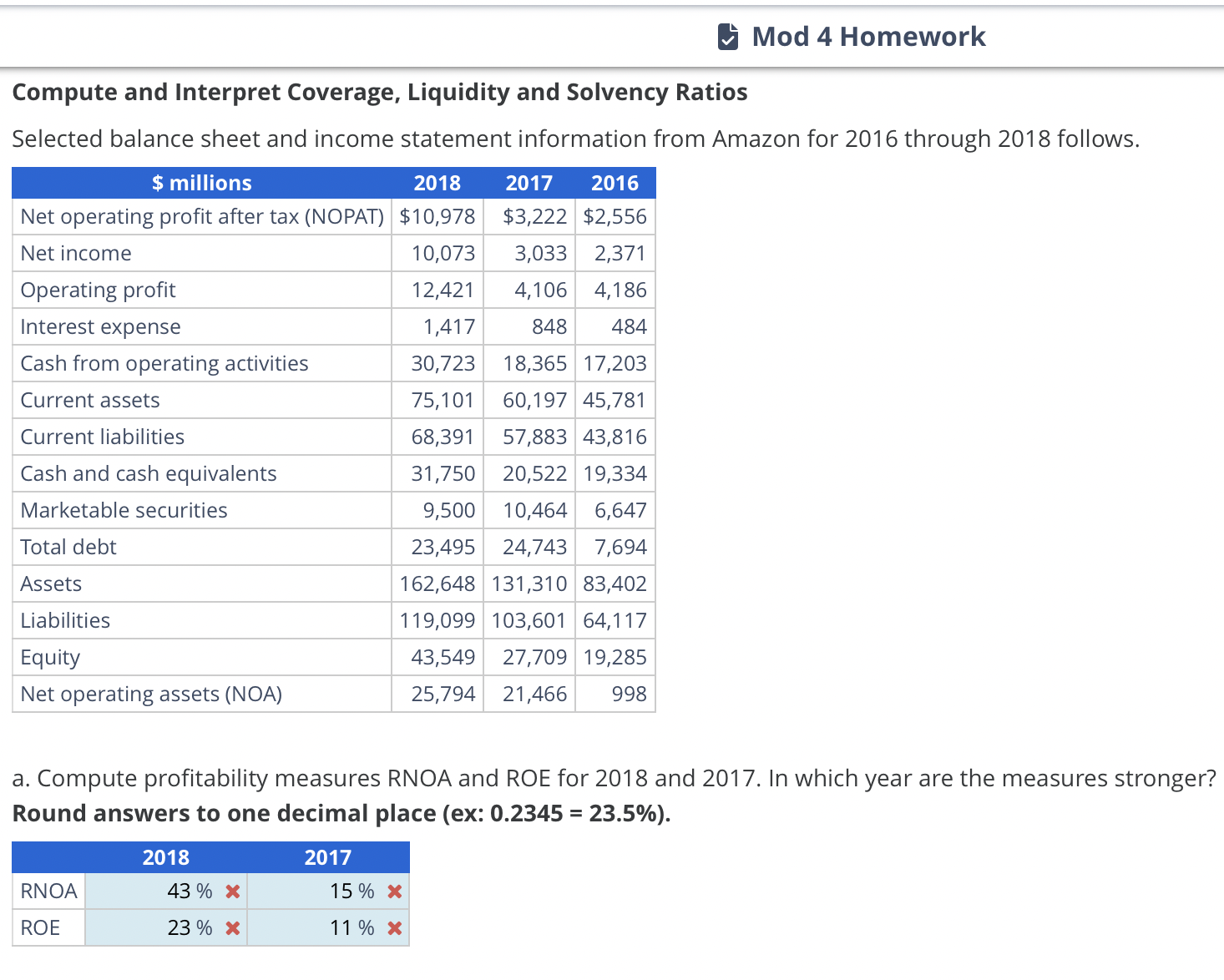Click the 2016 column header
The width and height of the screenshot is (1224, 980).
pos(615,183)
